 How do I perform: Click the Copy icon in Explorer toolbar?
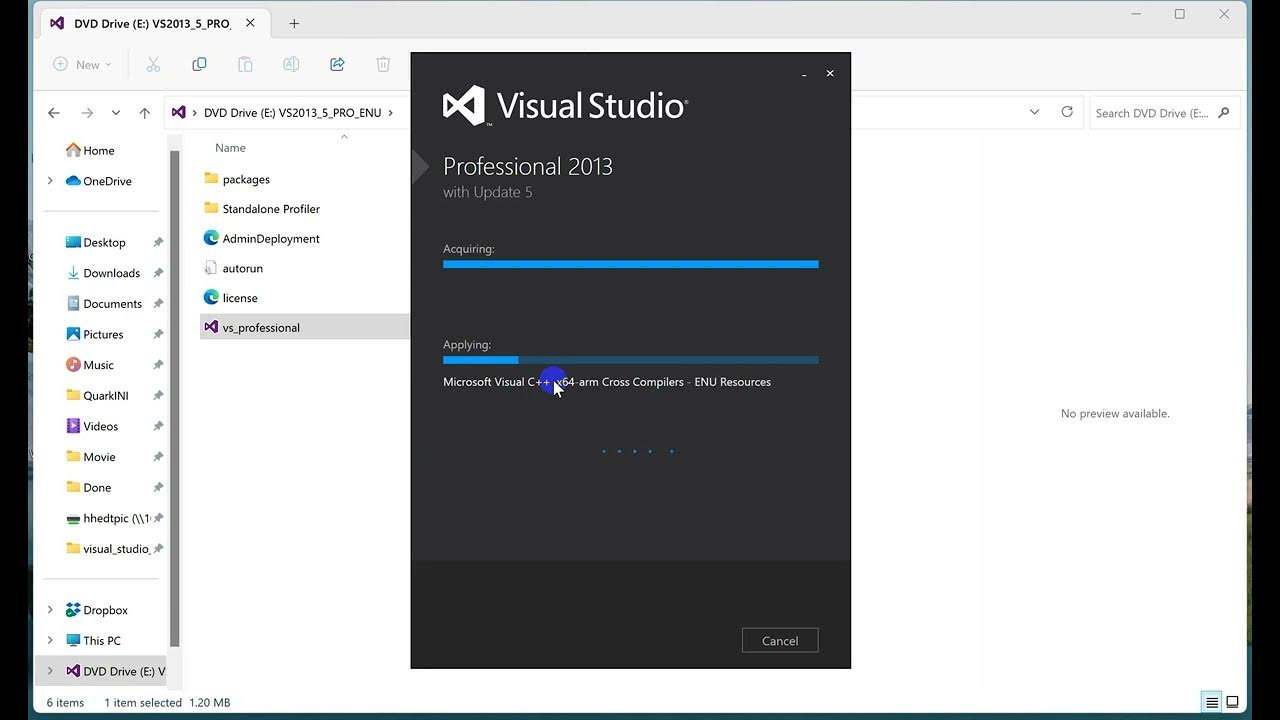[x=199, y=65]
